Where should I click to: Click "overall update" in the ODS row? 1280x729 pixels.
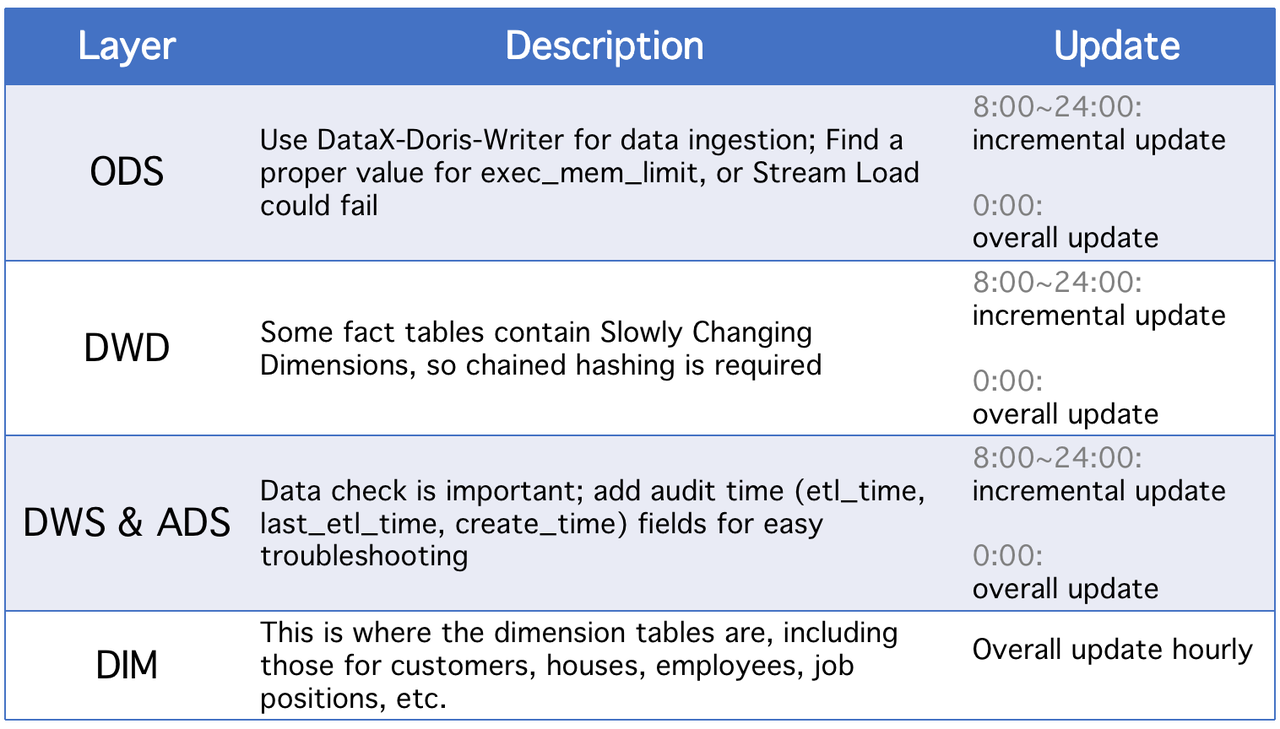(x=1065, y=238)
